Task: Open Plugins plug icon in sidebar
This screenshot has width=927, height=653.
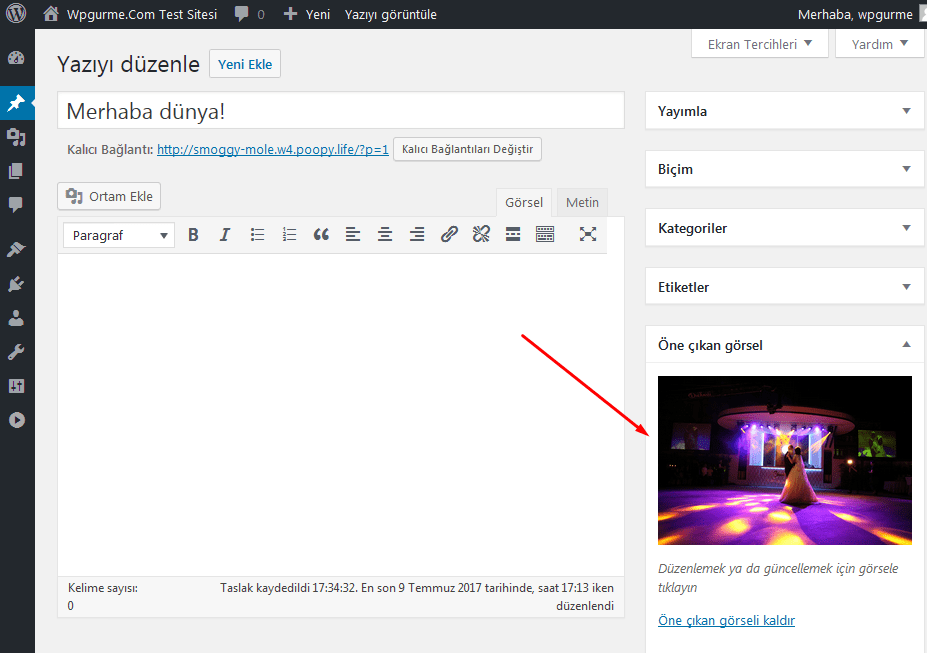Action: (x=17, y=284)
